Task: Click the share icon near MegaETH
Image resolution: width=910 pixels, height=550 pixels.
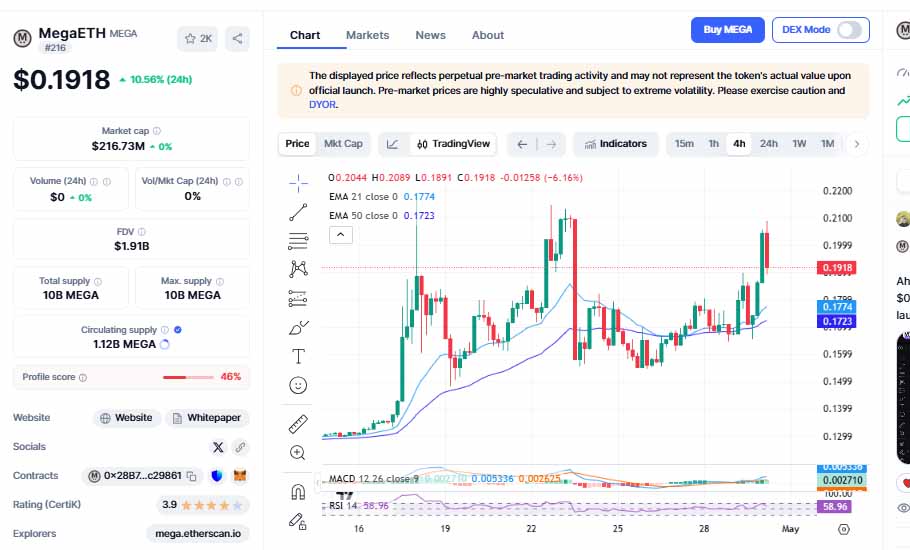Action: 237,39
